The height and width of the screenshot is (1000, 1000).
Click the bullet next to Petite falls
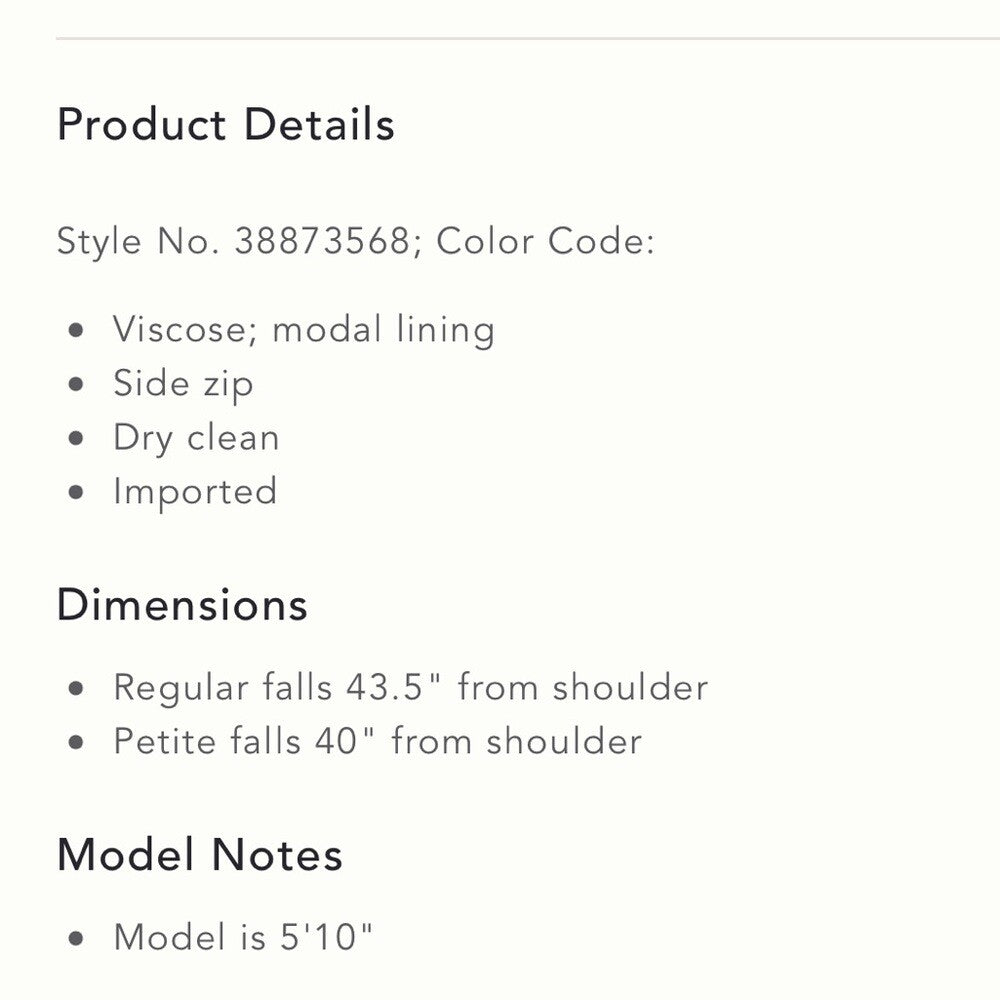point(76,742)
